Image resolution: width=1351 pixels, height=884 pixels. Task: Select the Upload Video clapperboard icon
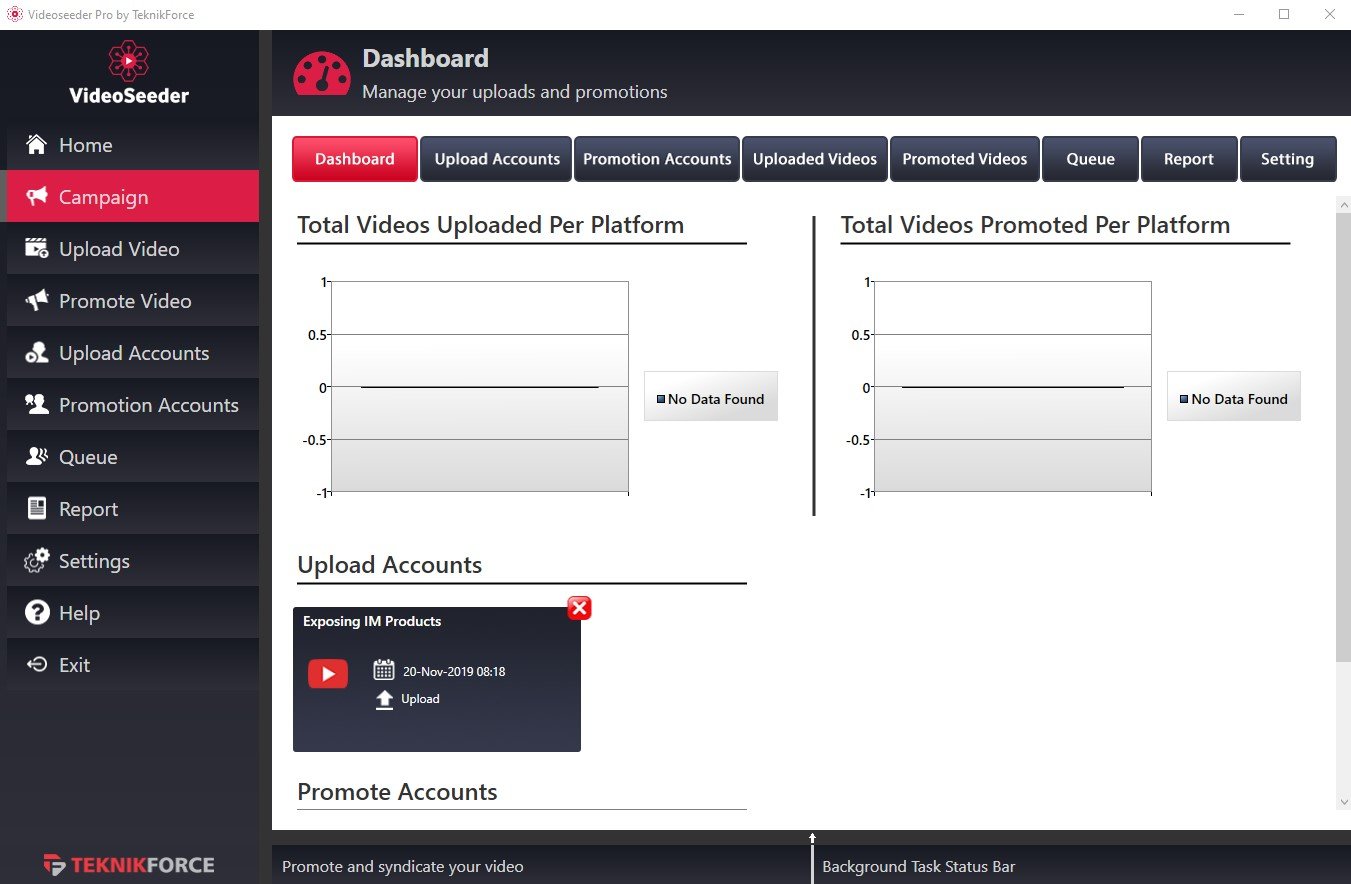37,249
